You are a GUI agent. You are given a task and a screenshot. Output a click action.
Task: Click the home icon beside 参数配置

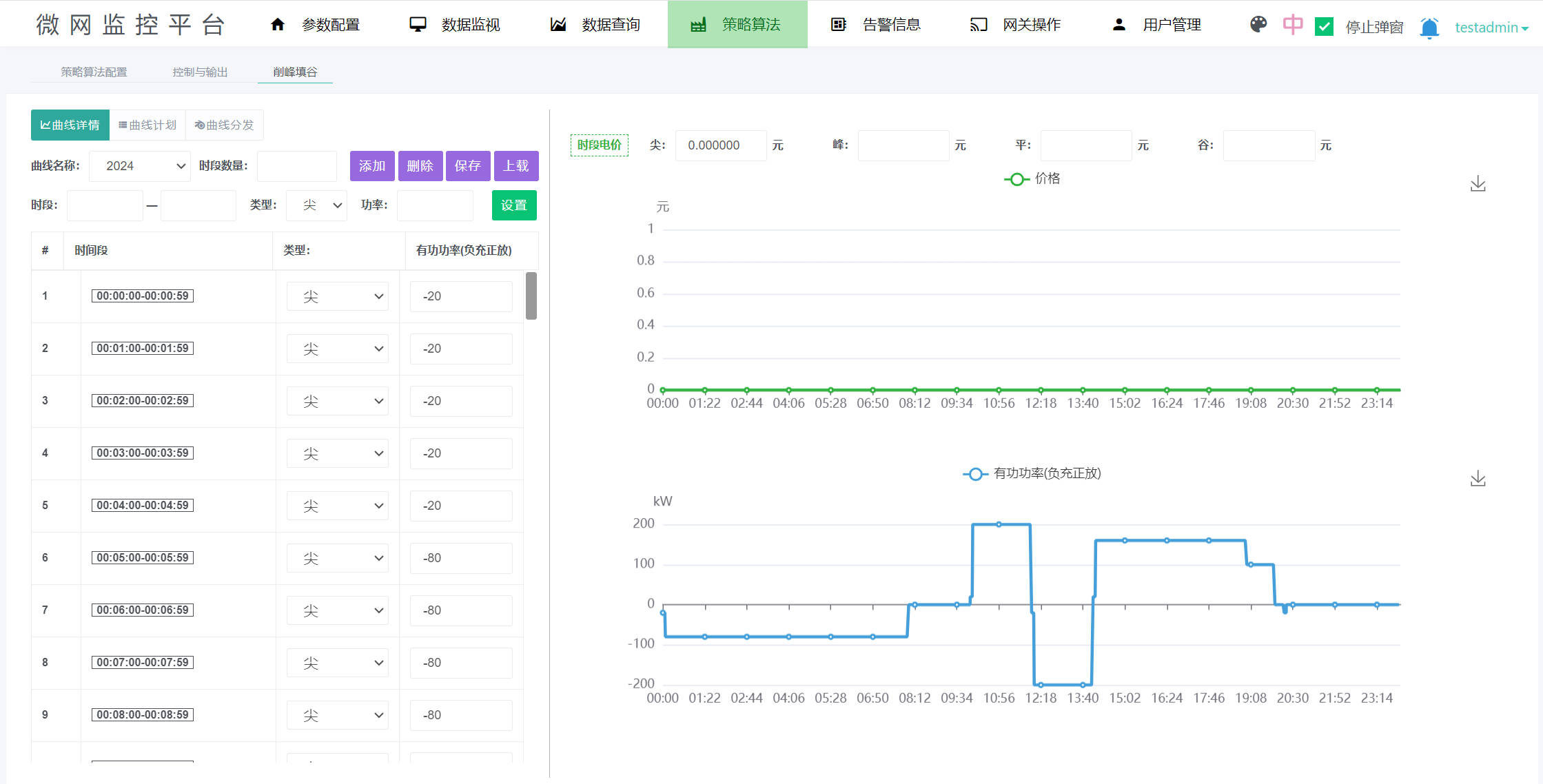pyautogui.click(x=278, y=25)
